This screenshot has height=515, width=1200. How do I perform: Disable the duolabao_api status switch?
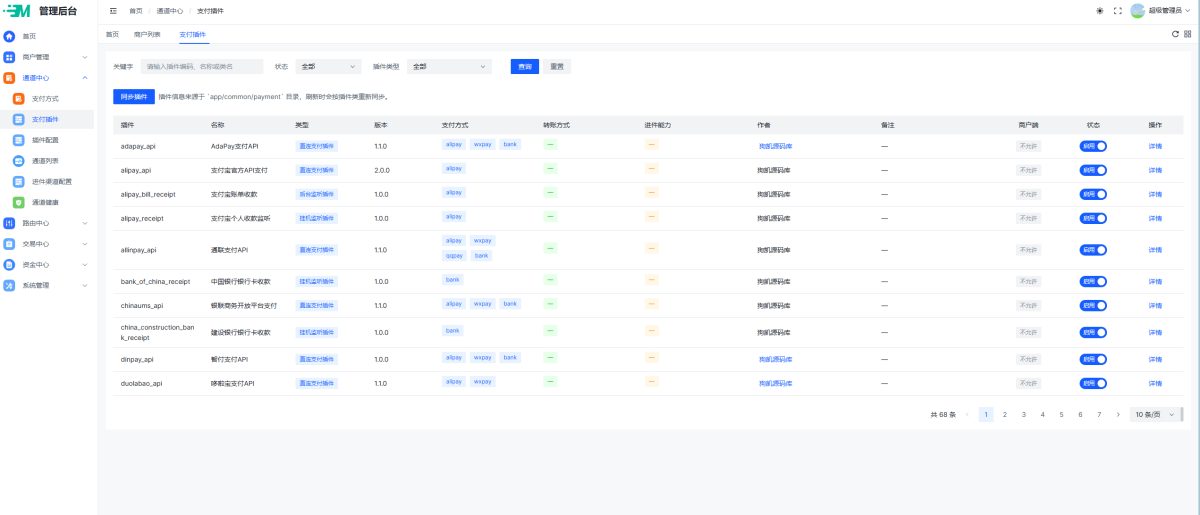coord(1093,383)
